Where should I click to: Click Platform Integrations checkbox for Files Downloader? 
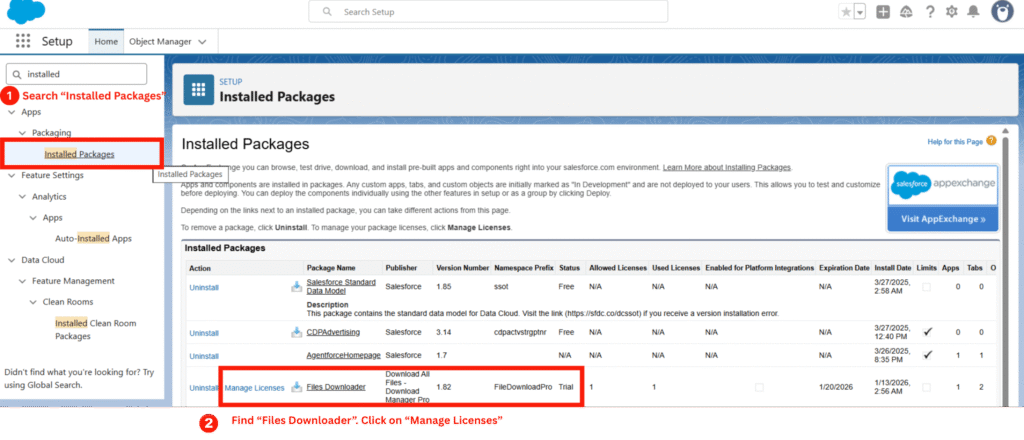(759, 388)
